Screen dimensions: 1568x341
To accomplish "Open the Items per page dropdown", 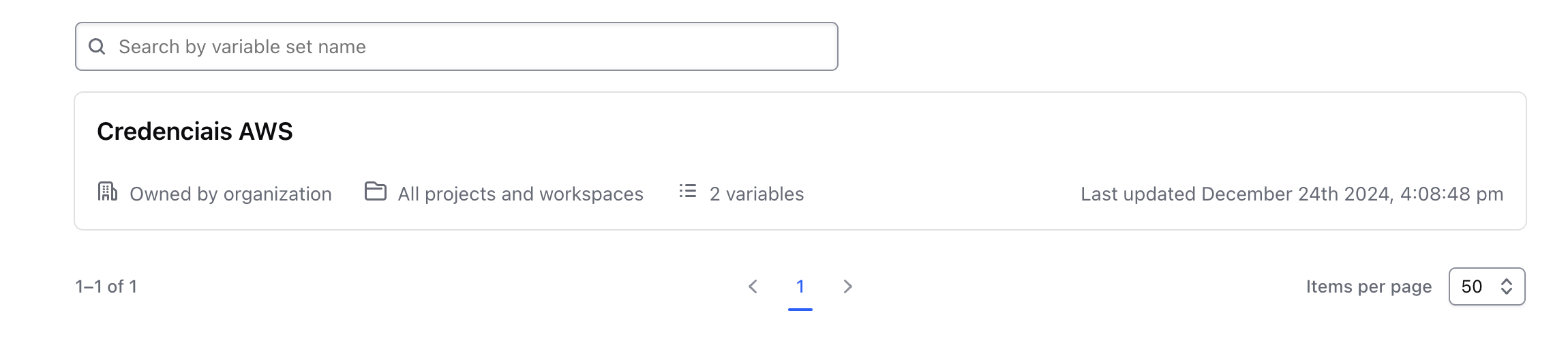I will [x=1486, y=286].
